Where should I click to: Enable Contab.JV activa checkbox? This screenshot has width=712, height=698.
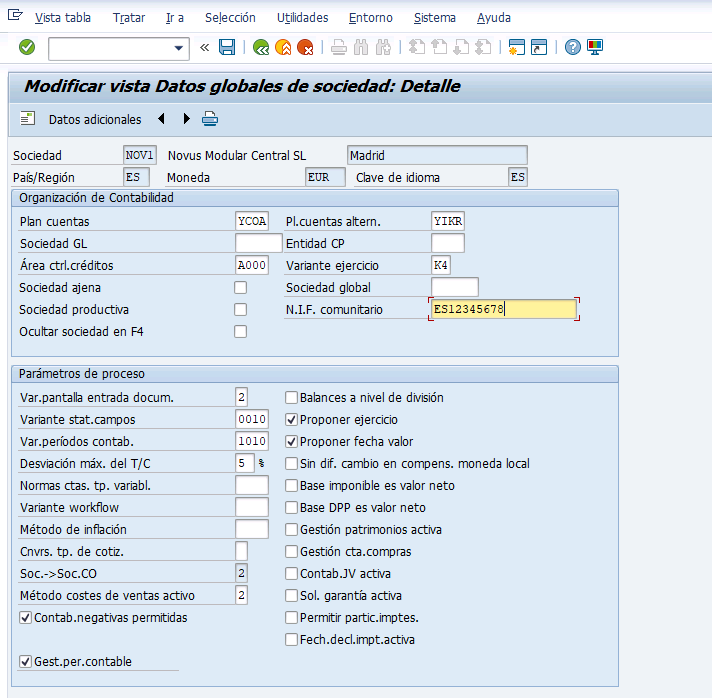point(291,574)
